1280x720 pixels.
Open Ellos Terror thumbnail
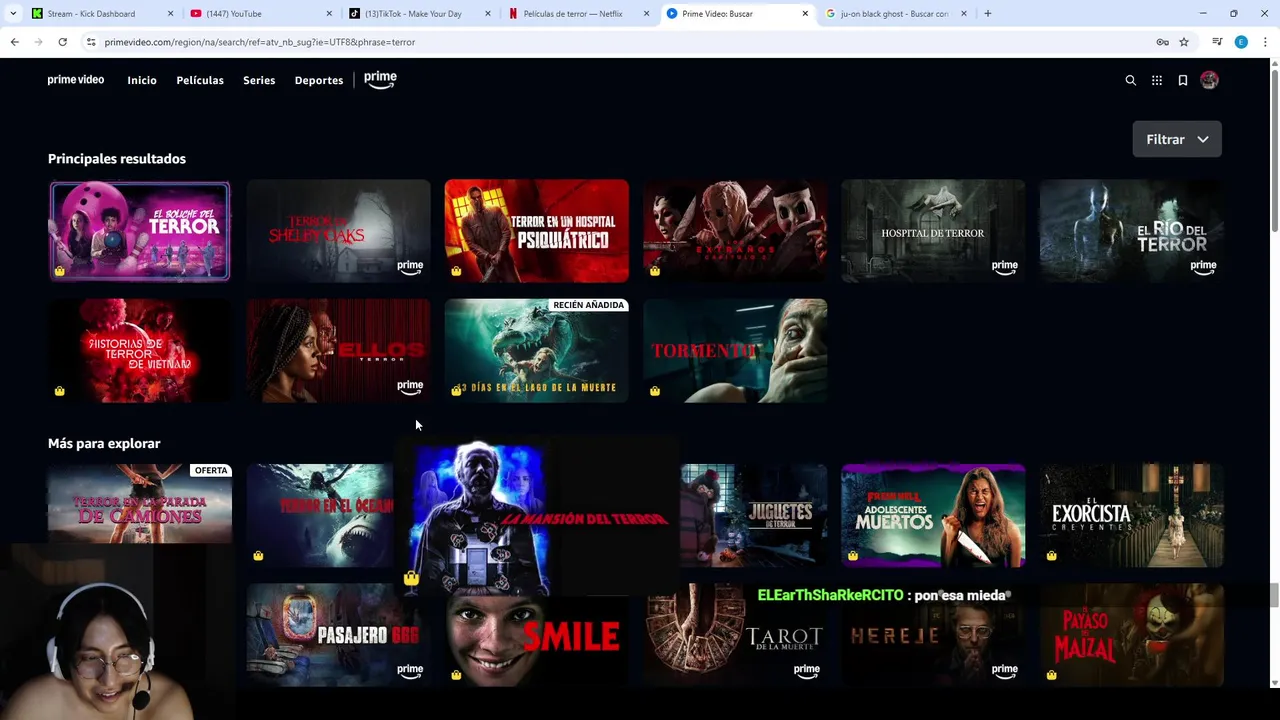[x=338, y=351]
